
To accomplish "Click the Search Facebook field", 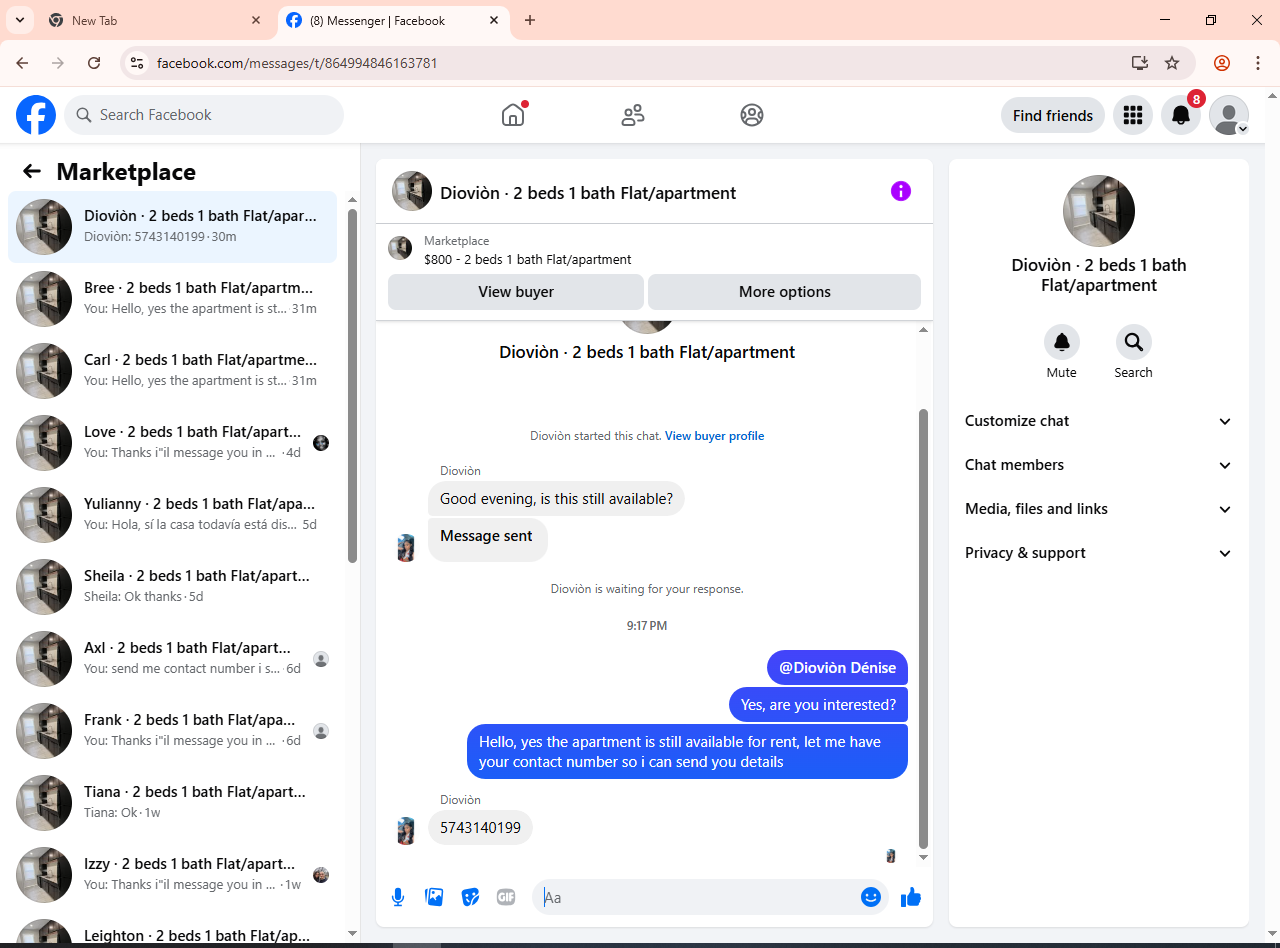I will (x=204, y=115).
